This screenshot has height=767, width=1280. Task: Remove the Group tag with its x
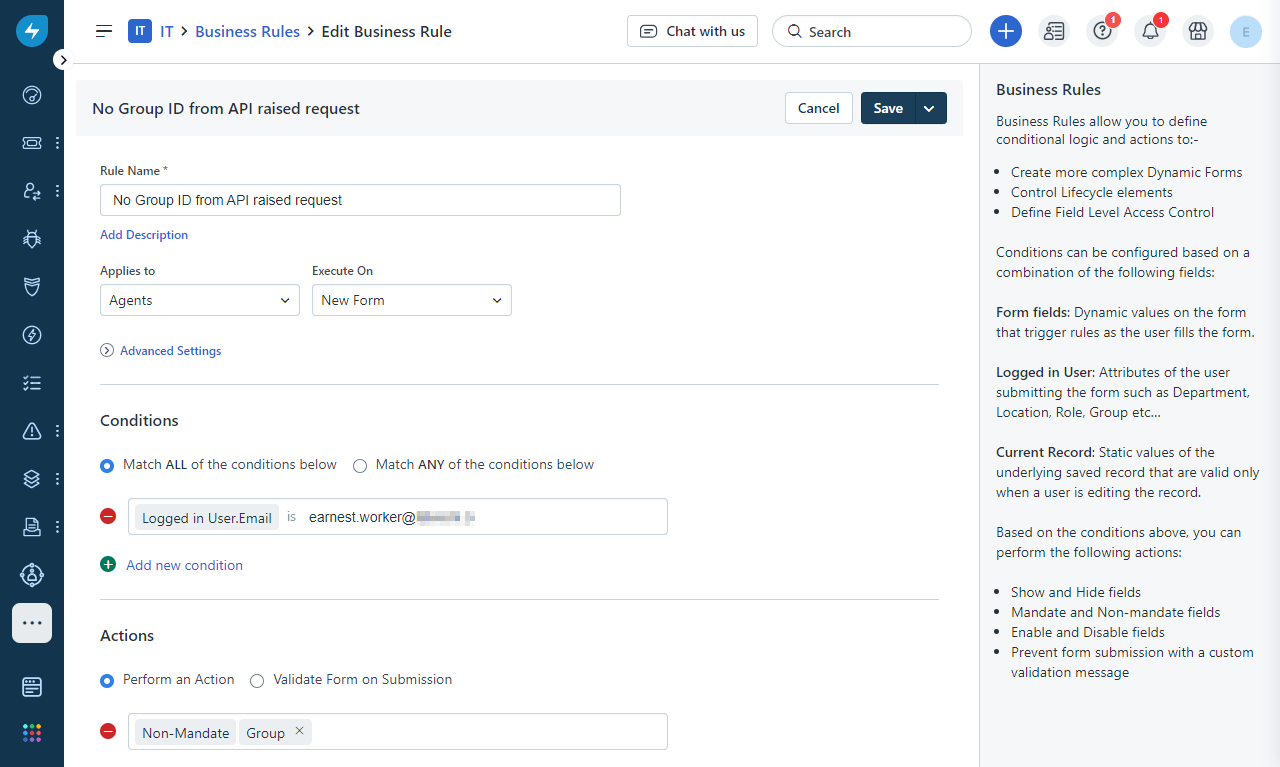299,732
